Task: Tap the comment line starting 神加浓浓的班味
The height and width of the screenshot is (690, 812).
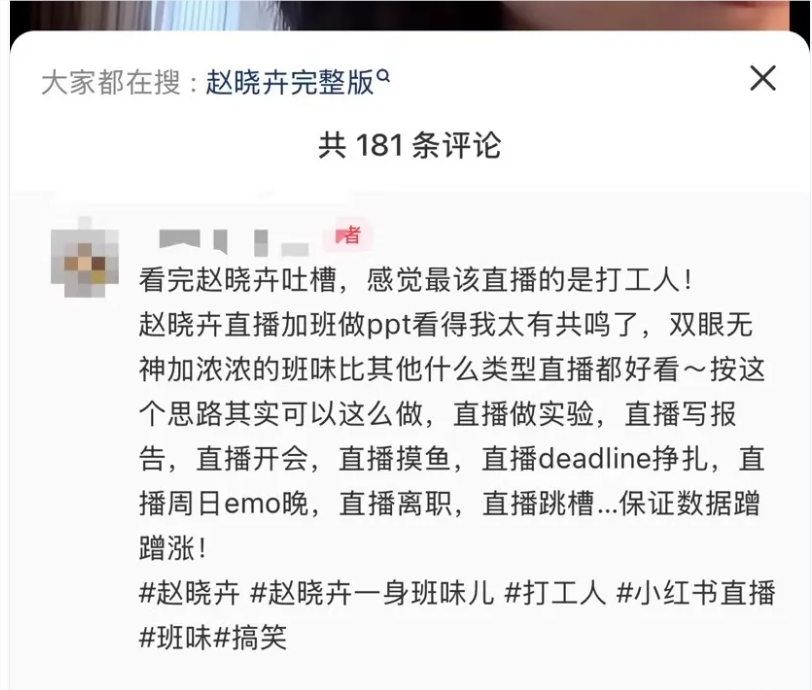Action: coord(452,370)
